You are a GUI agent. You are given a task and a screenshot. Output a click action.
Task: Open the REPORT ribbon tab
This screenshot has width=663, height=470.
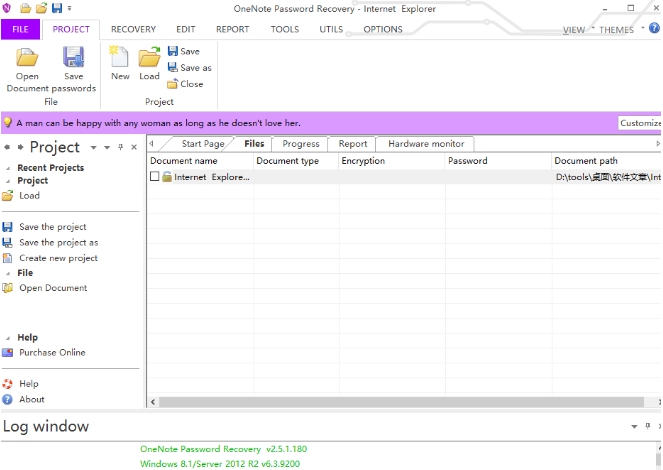tap(232, 29)
